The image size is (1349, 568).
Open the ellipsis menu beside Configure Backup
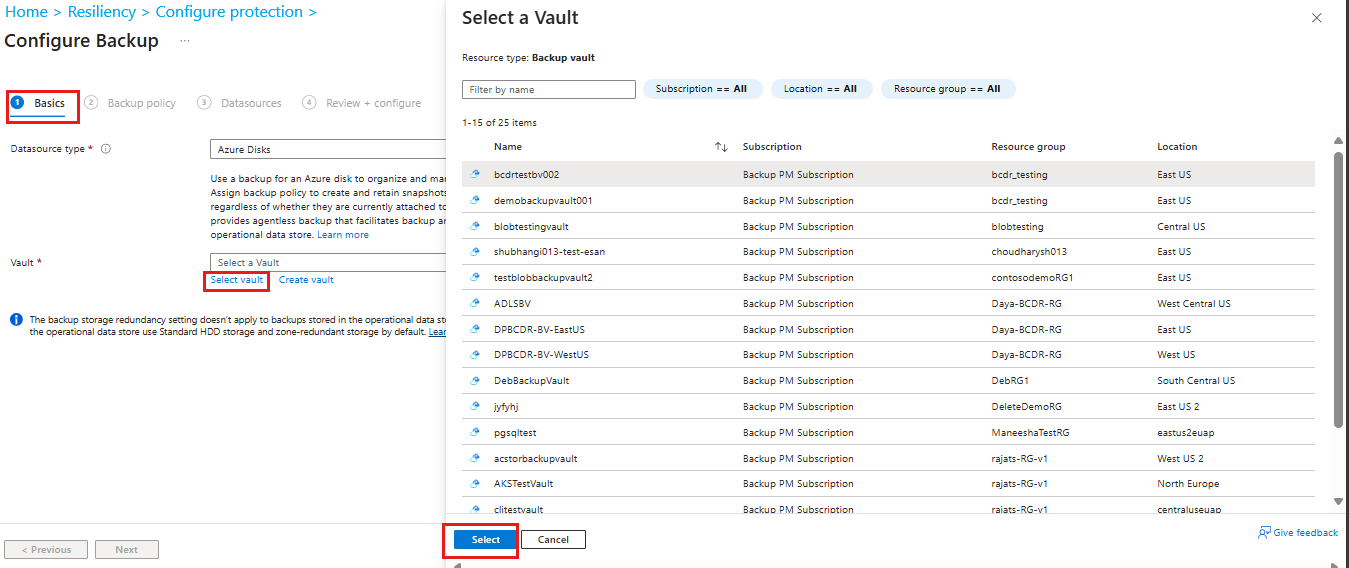(x=184, y=41)
